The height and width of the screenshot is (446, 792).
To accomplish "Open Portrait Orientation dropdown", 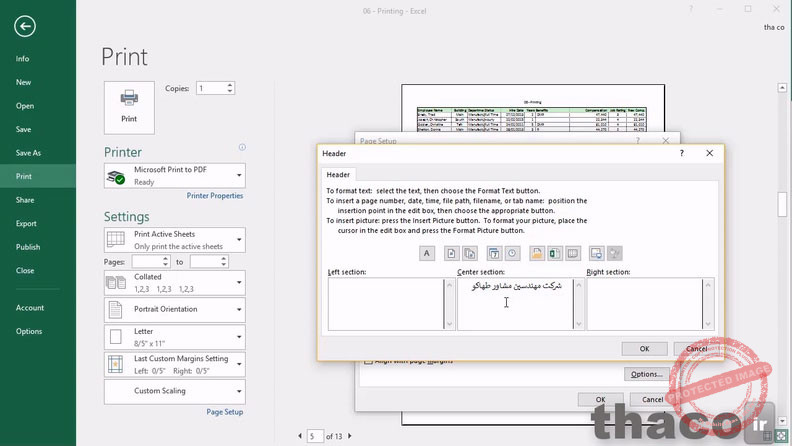I will pyautogui.click(x=175, y=310).
